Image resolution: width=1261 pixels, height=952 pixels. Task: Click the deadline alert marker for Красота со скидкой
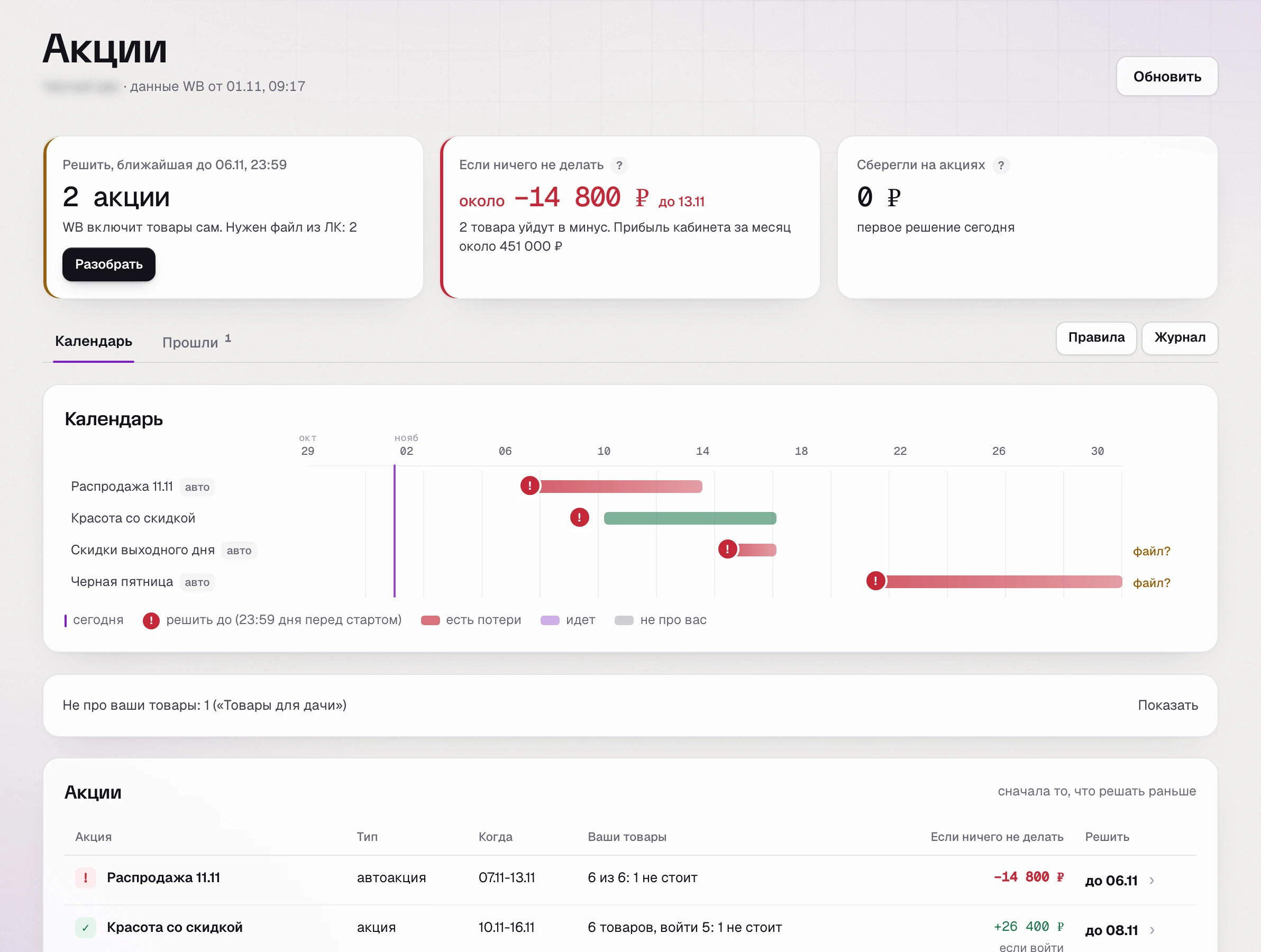tap(579, 518)
